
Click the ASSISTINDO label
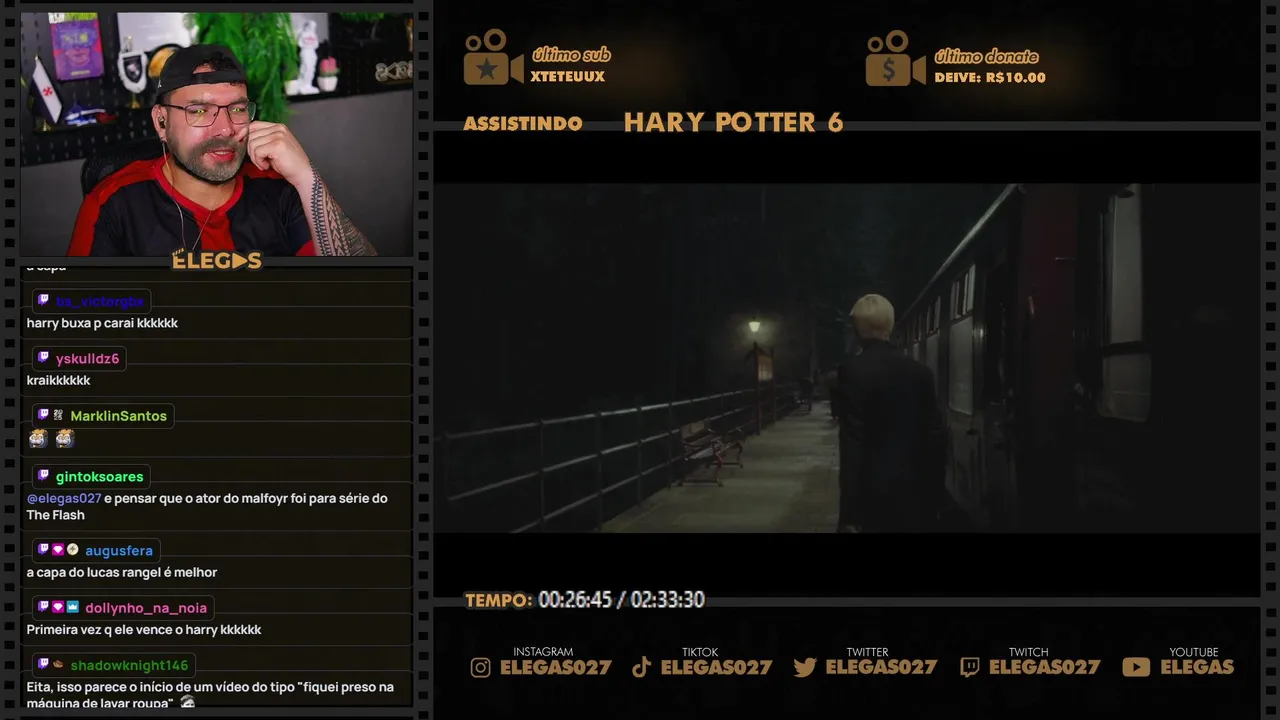(x=523, y=124)
